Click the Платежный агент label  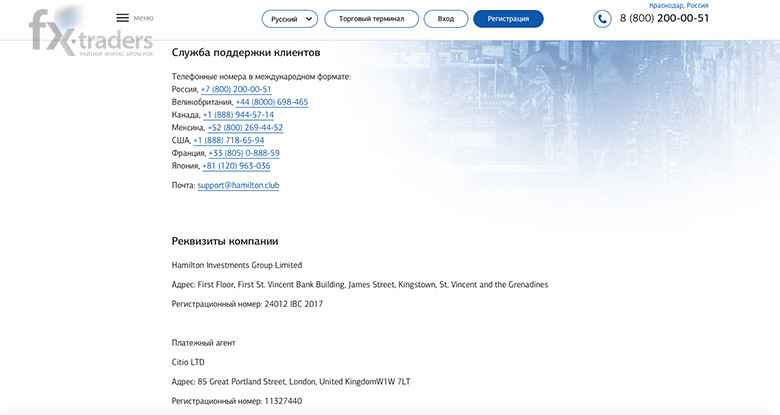(x=203, y=343)
